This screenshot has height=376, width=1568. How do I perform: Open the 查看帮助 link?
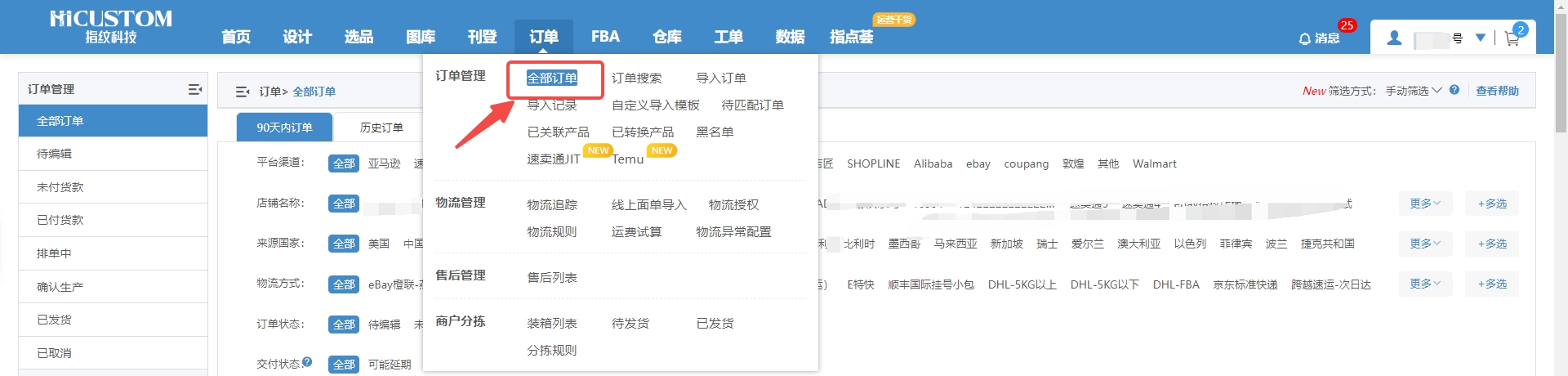[x=1497, y=91]
